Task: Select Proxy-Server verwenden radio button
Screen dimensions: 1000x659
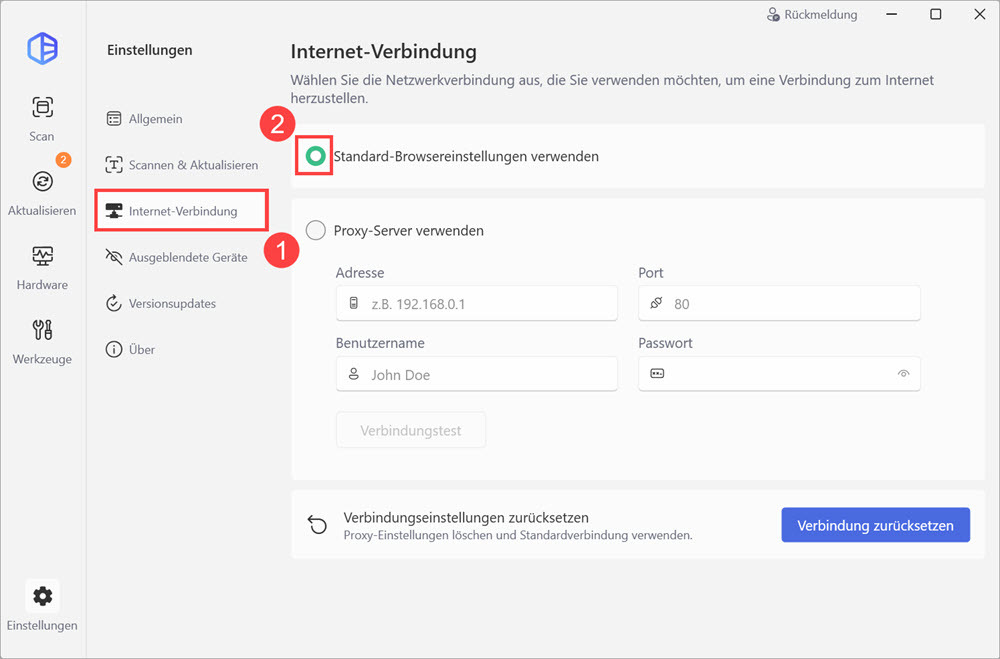Action: 316,230
